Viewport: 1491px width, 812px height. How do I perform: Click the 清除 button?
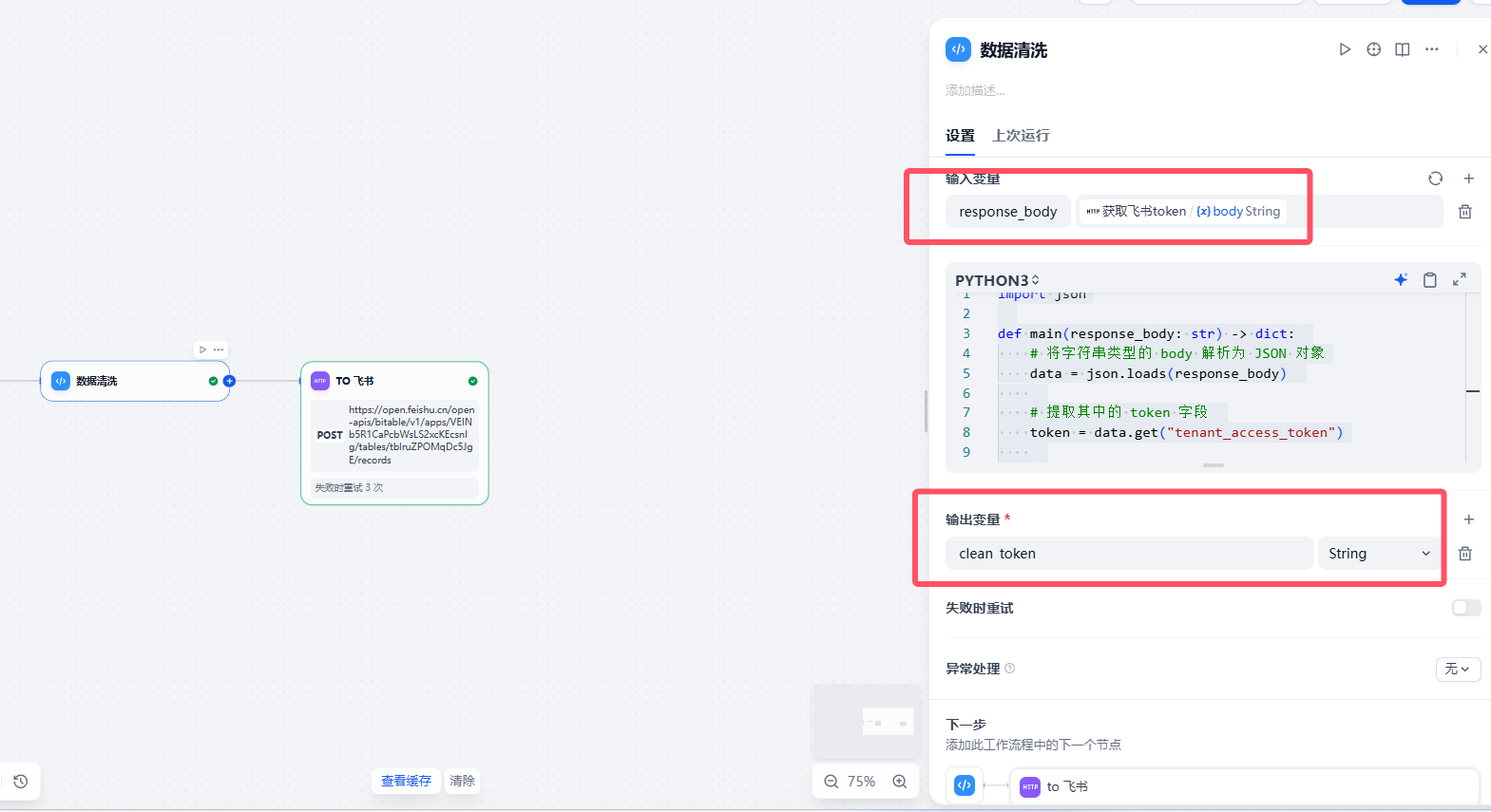tap(463, 781)
